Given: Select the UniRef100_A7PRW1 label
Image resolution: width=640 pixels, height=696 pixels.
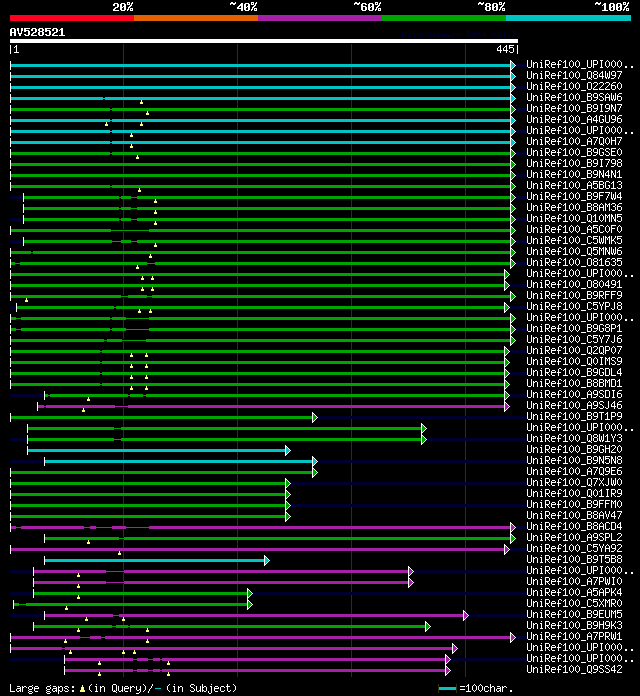Looking at the screenshot, I should coord(574,636).
